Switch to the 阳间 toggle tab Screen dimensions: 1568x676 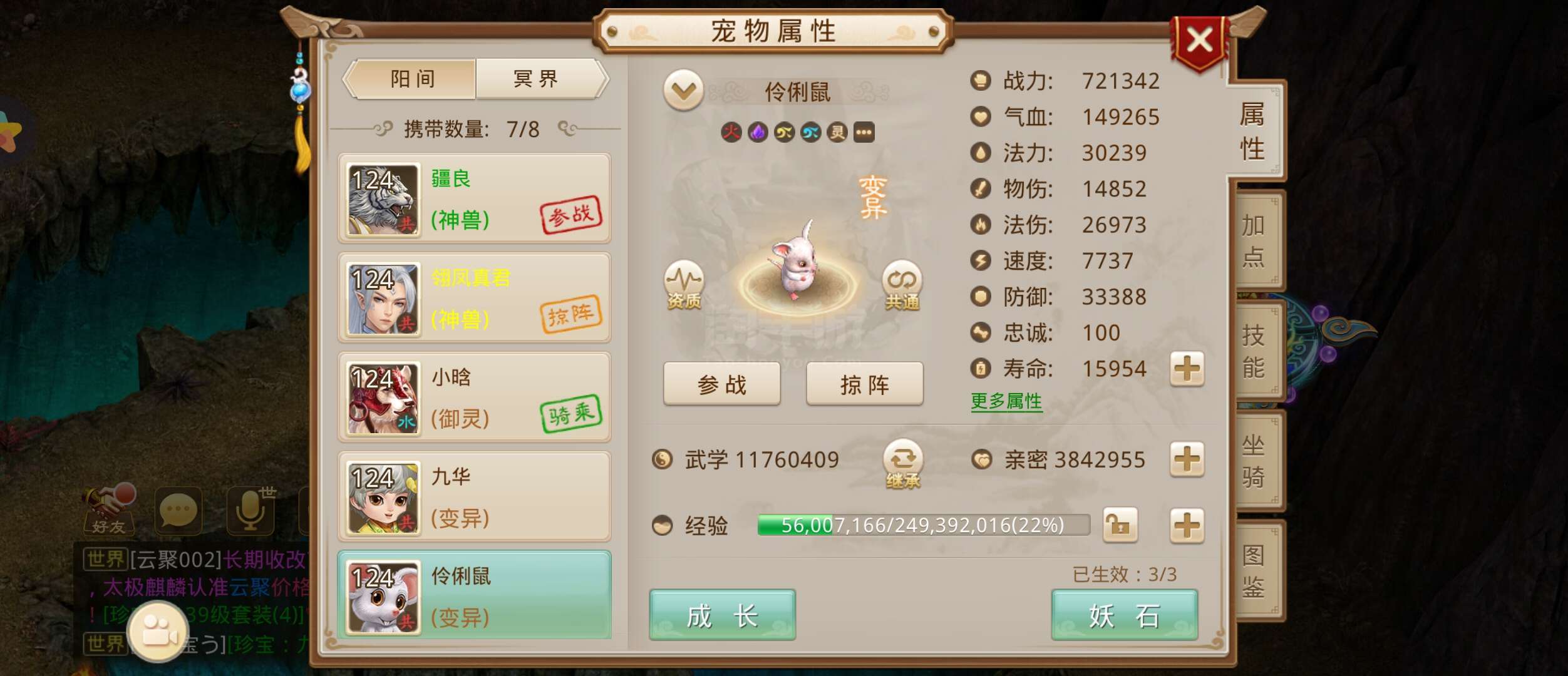pos(411,79)
